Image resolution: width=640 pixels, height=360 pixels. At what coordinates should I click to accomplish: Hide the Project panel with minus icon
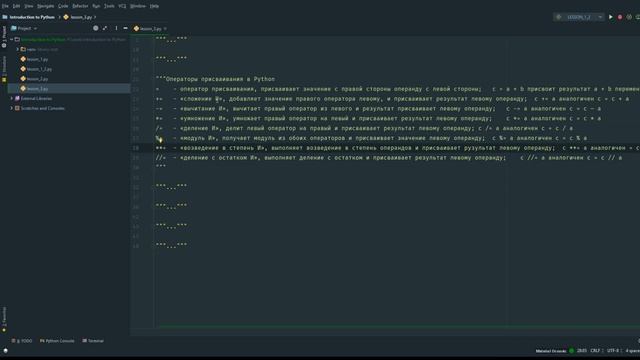(x=125, y=28)
